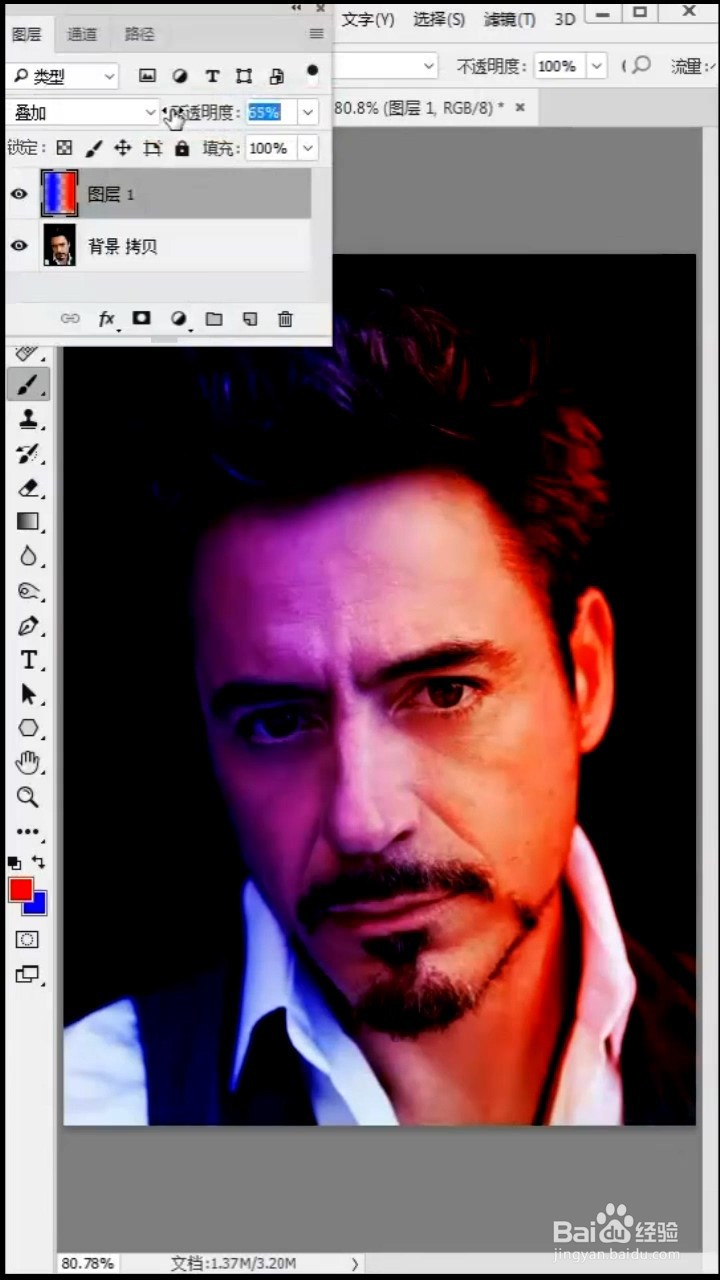Toggle pixel layer filter
Screen dimensions: 720x1280
[x=147, y=76]
